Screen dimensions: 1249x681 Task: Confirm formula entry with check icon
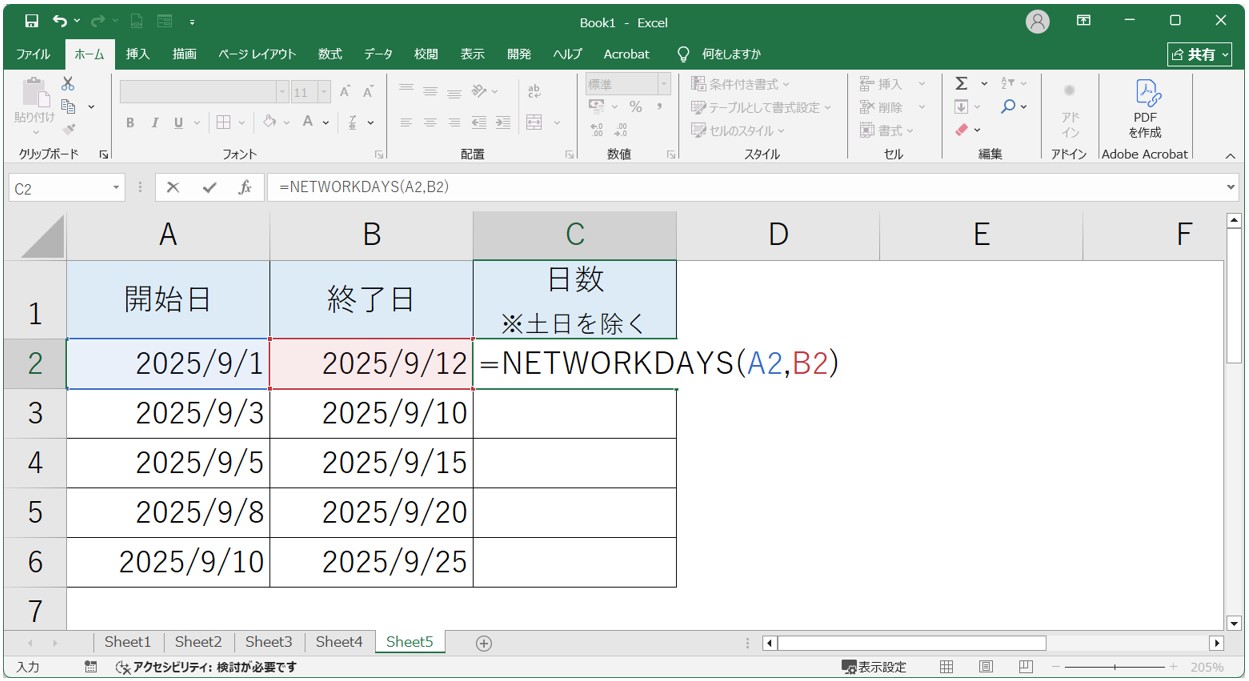click(x=208, y=187)
